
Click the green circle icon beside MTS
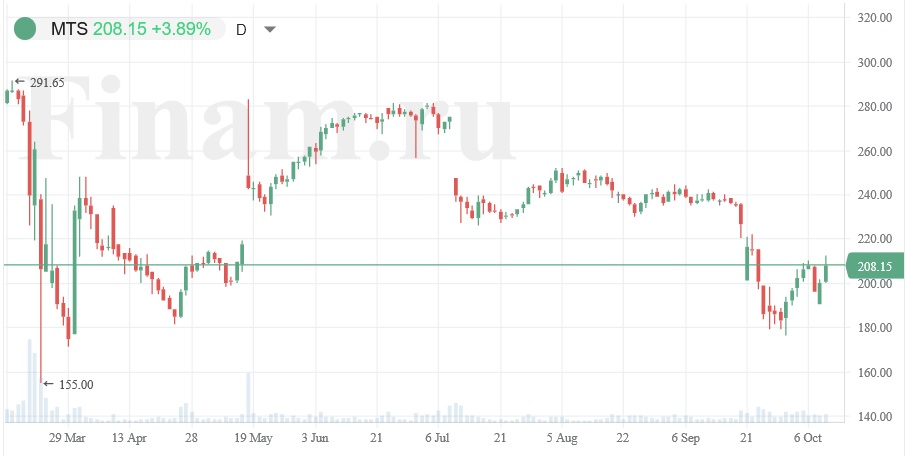[28, 28]
